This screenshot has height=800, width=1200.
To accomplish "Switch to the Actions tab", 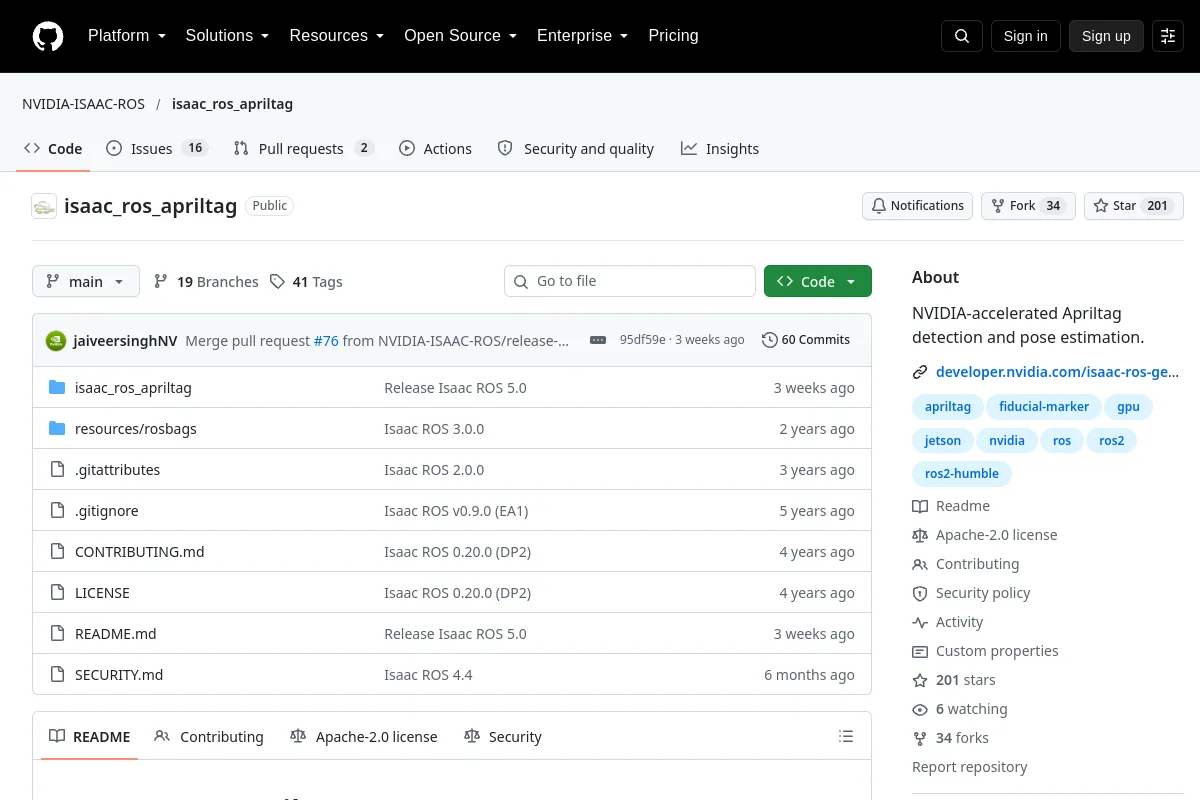I will pyautogui.click(x=435, y=149).
